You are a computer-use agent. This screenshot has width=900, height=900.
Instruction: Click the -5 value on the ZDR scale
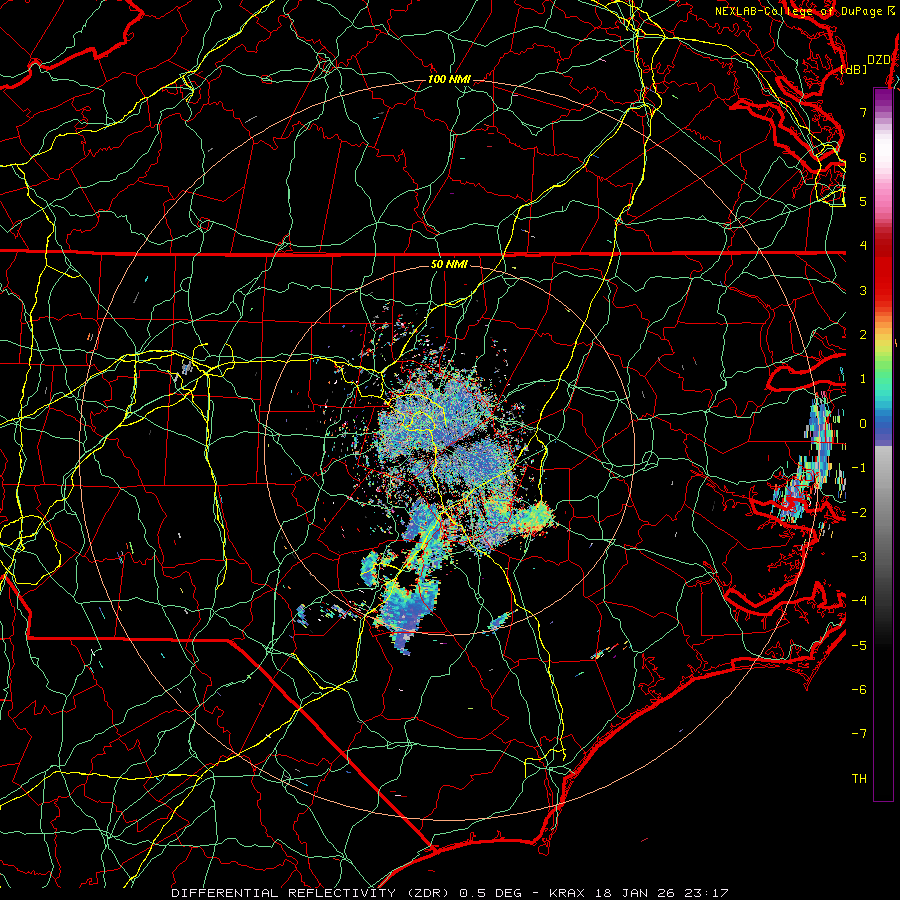859,645
